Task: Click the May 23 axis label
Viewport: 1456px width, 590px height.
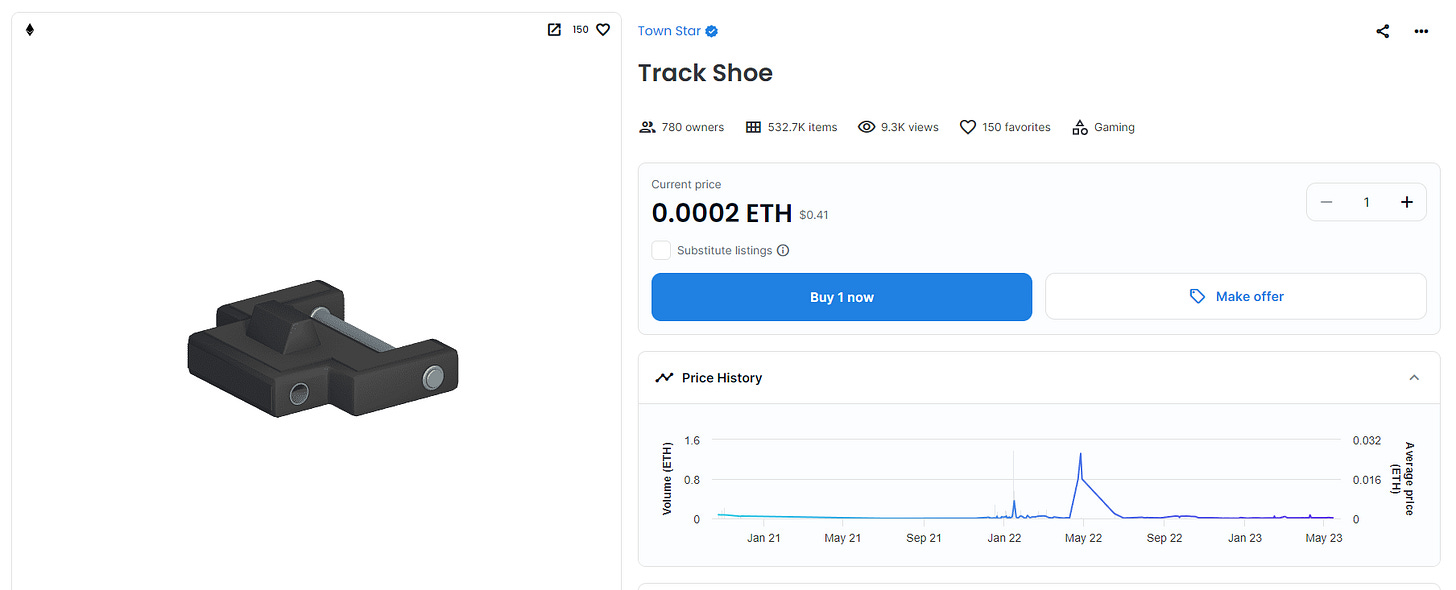Action: [x=1324, y=538]
